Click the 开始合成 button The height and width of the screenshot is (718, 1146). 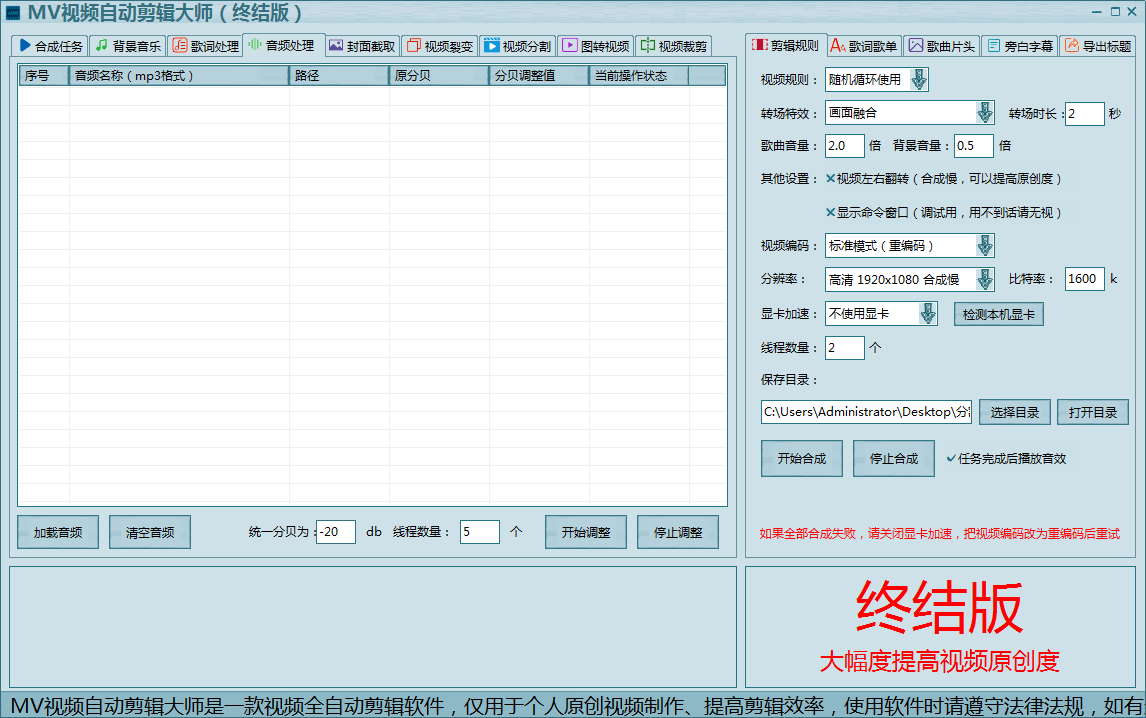(802, 458)
